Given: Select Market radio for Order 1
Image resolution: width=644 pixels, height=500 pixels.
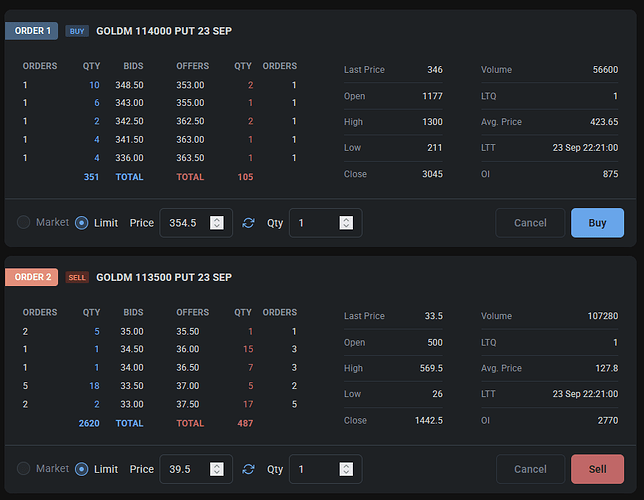Looking at the screenshot, I should [24, 223].
